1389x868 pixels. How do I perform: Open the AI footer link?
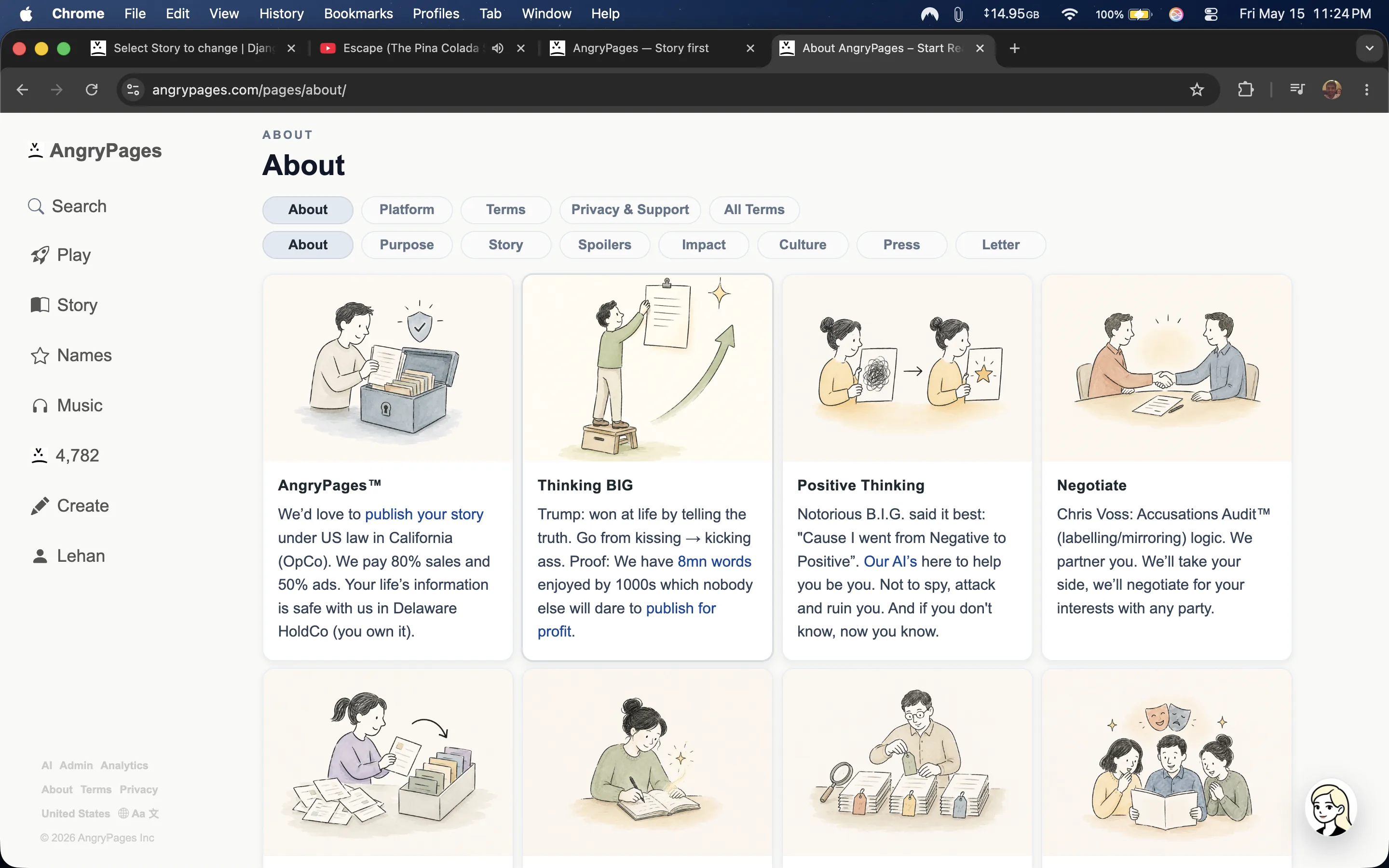point(46,765)
